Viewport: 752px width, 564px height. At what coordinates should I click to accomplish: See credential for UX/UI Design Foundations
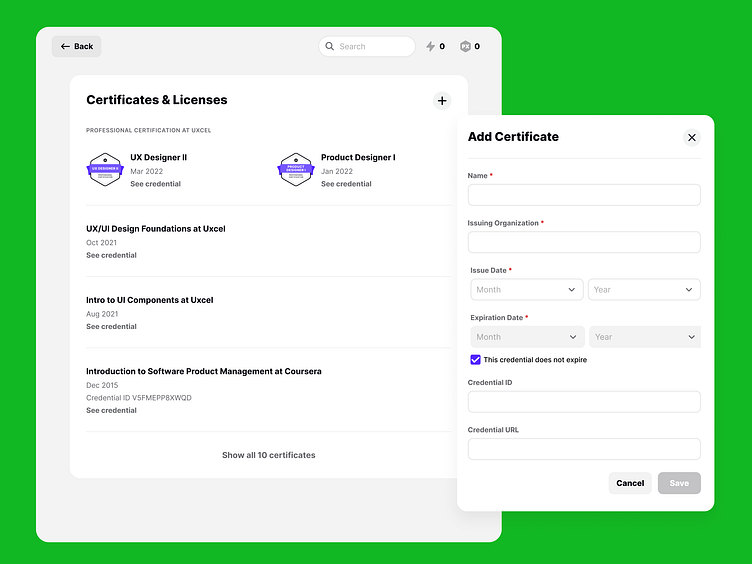coord(111,255)
